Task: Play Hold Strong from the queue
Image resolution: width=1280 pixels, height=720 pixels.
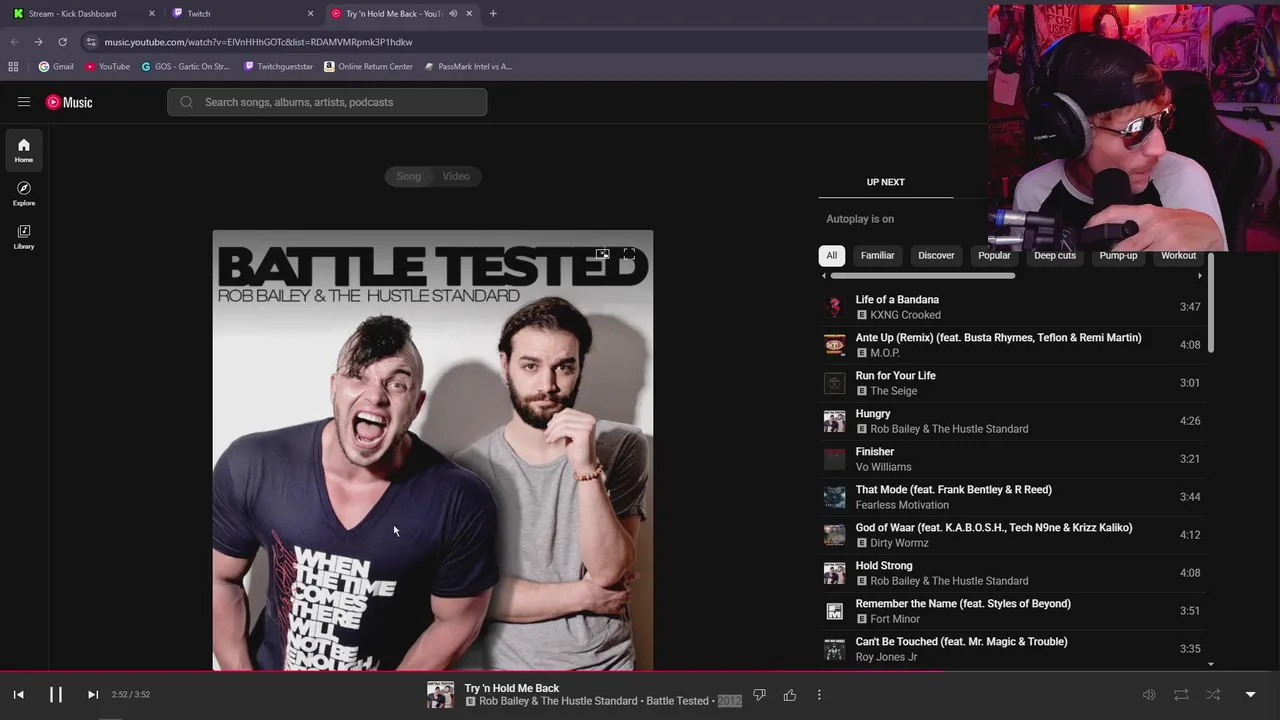Action: 1012,573
